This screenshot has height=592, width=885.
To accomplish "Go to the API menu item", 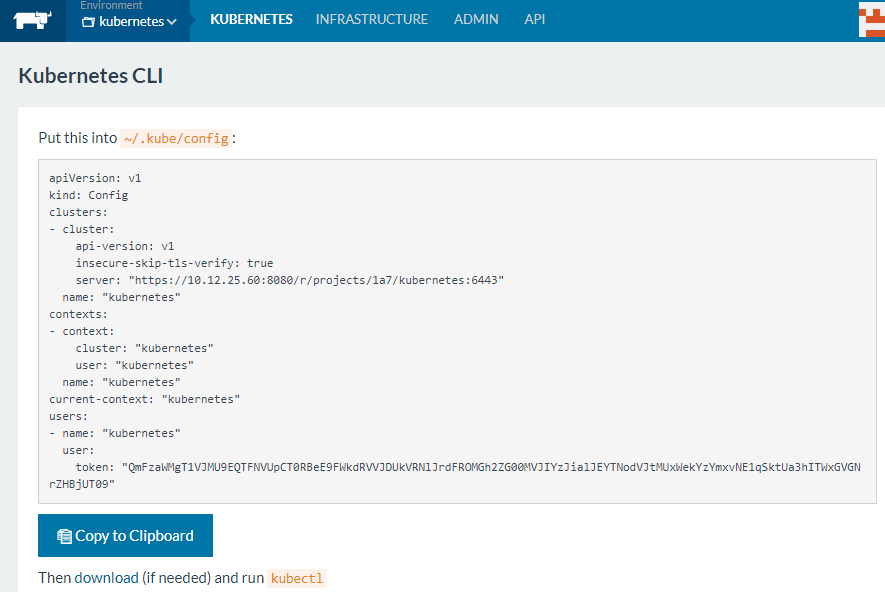I will click(535, 19).
